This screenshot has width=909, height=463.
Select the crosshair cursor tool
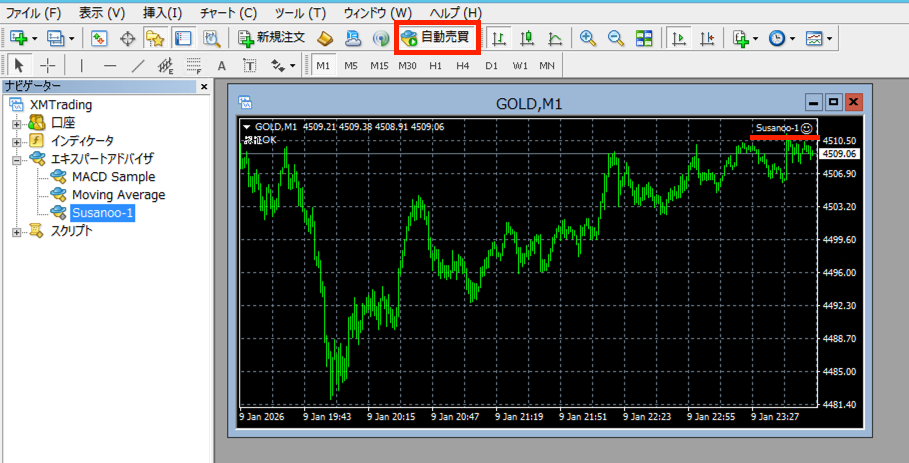click(47, 66)
